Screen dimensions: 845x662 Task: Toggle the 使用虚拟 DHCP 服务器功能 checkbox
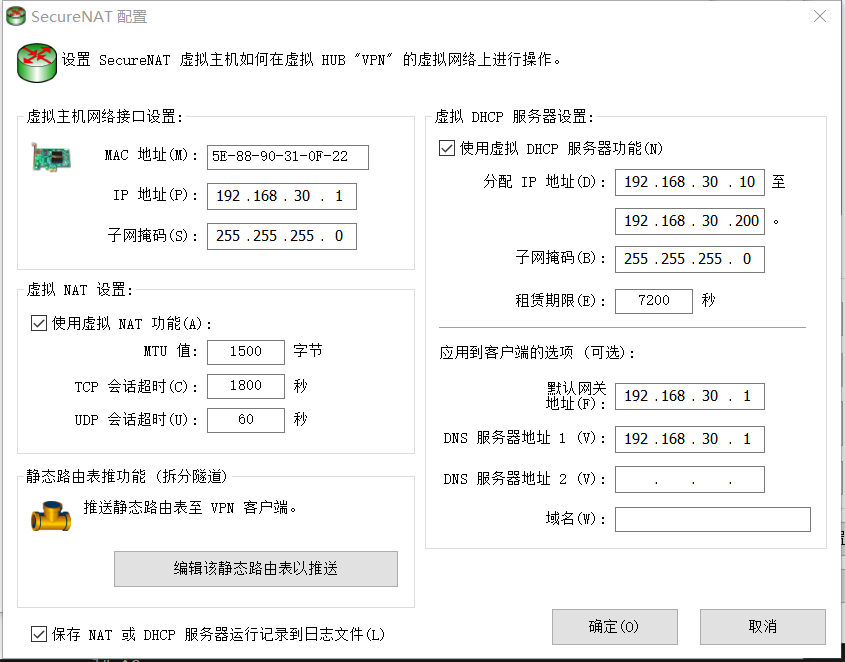pos(447,148)
